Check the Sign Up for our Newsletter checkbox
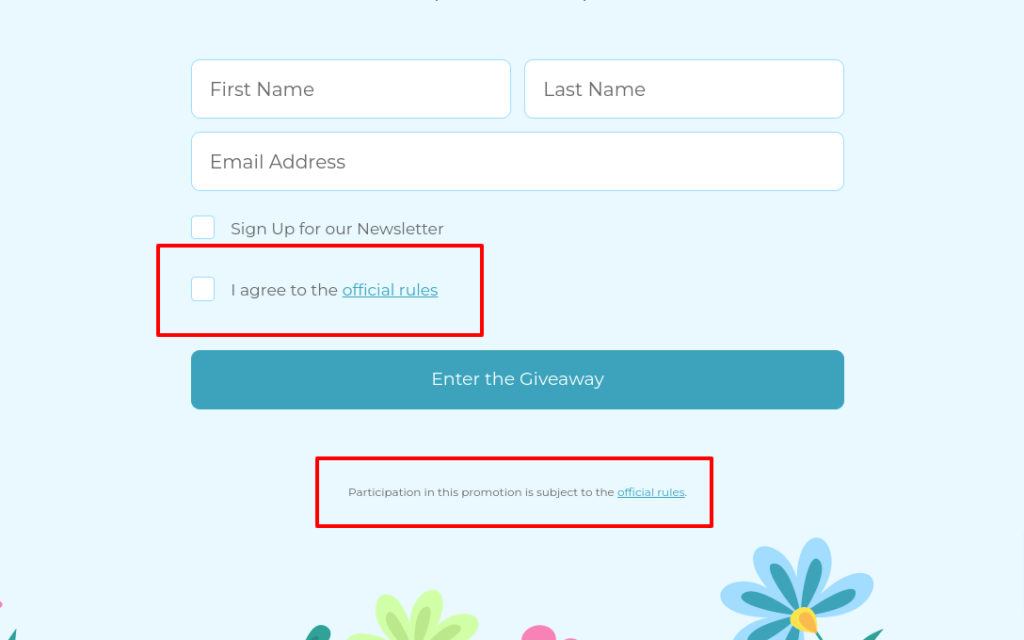 pos(203,227)
